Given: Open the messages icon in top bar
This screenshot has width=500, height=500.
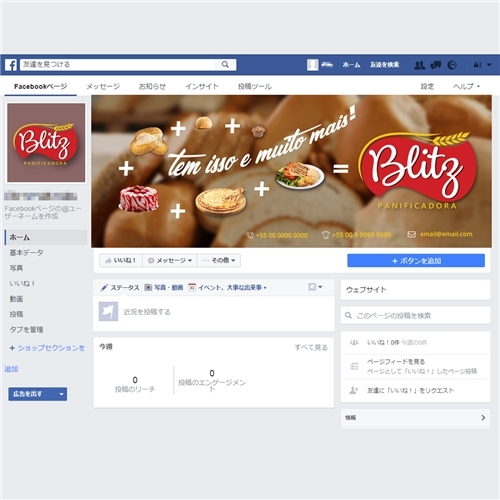Looking at the screenshot, I should [x=436, y=65].
